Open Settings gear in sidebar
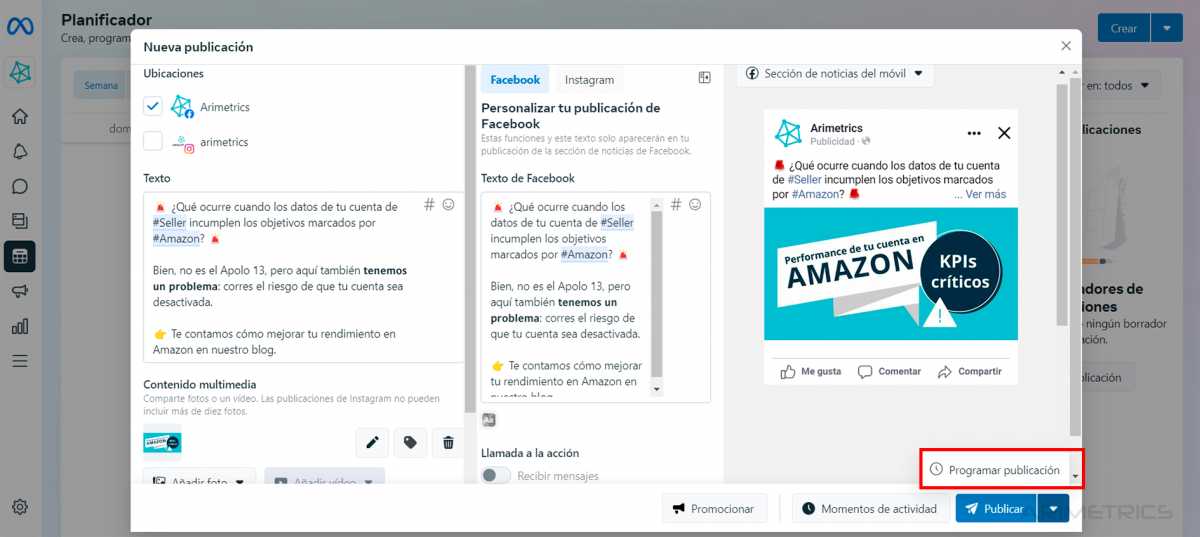 20,507
